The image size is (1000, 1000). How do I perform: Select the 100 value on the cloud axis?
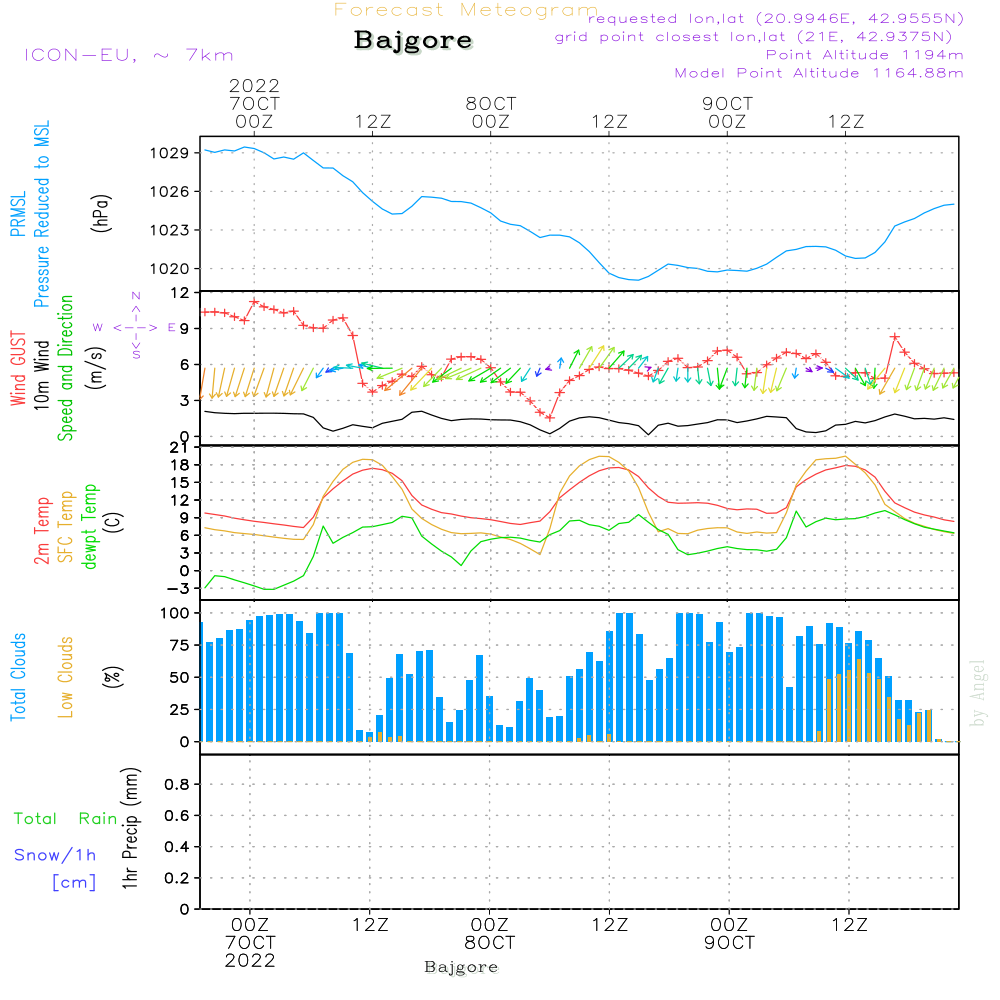175,613
